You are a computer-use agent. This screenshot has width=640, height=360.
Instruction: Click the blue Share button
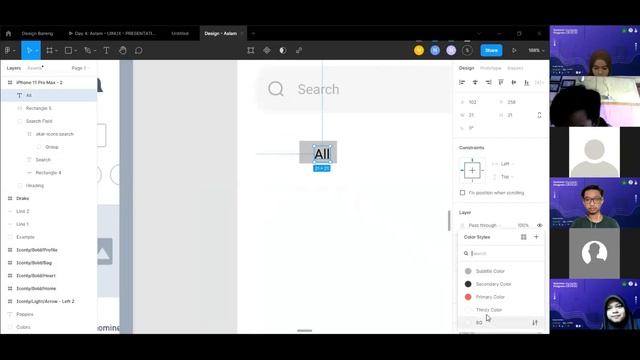[x=491, y=50]
